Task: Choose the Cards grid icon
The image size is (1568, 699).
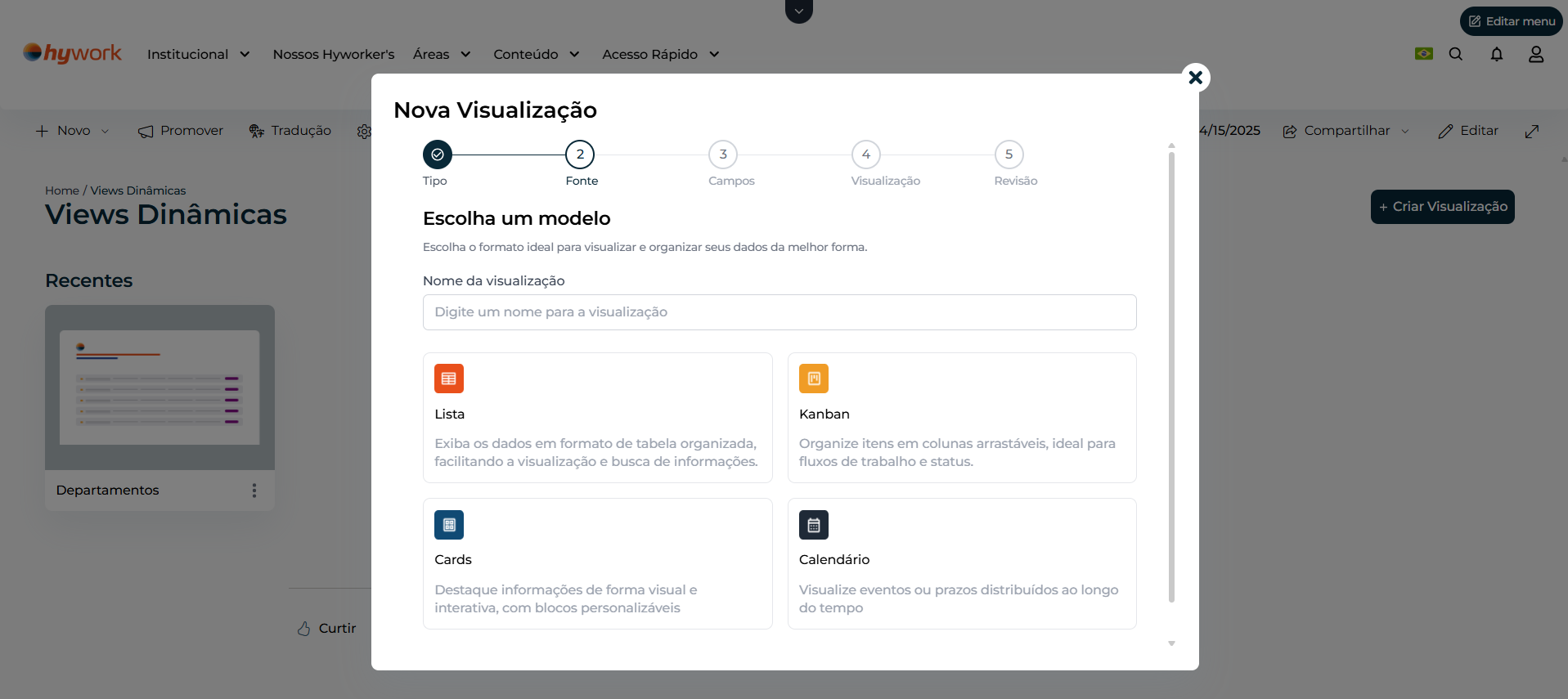Action: point(448,525)
